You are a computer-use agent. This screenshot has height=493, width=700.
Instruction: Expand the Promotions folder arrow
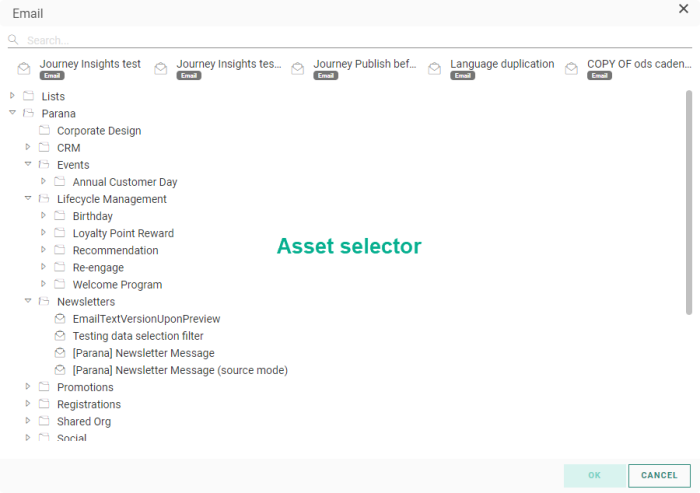coord(28,387)
